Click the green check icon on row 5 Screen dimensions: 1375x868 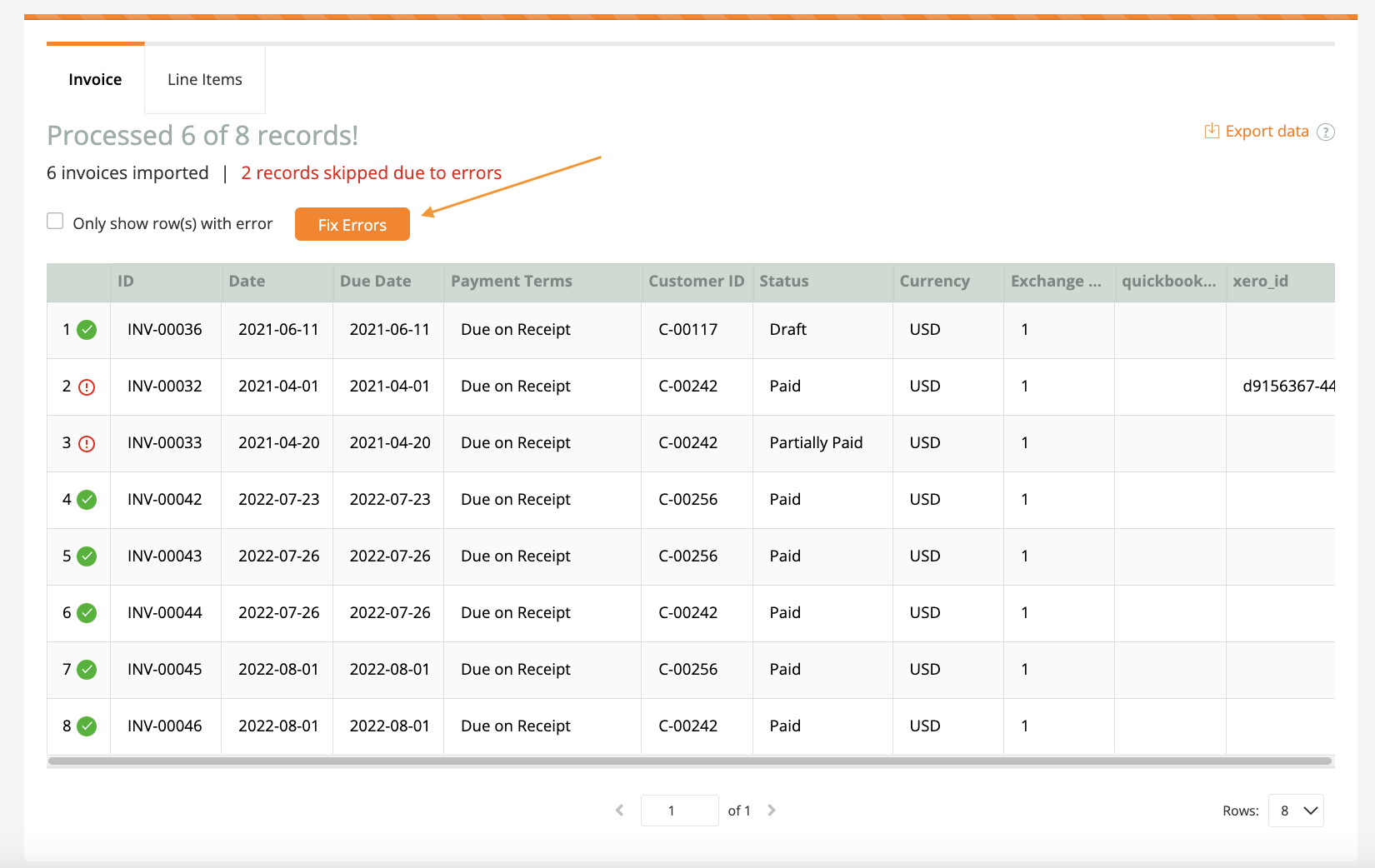tap(87, 556)
